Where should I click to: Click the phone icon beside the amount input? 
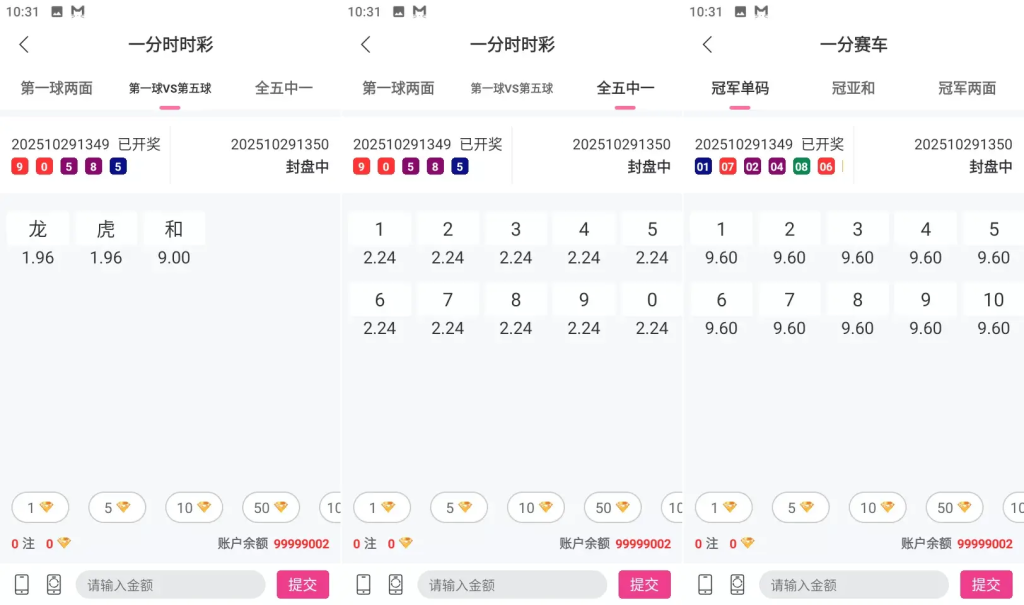click(x=20, y=583)
